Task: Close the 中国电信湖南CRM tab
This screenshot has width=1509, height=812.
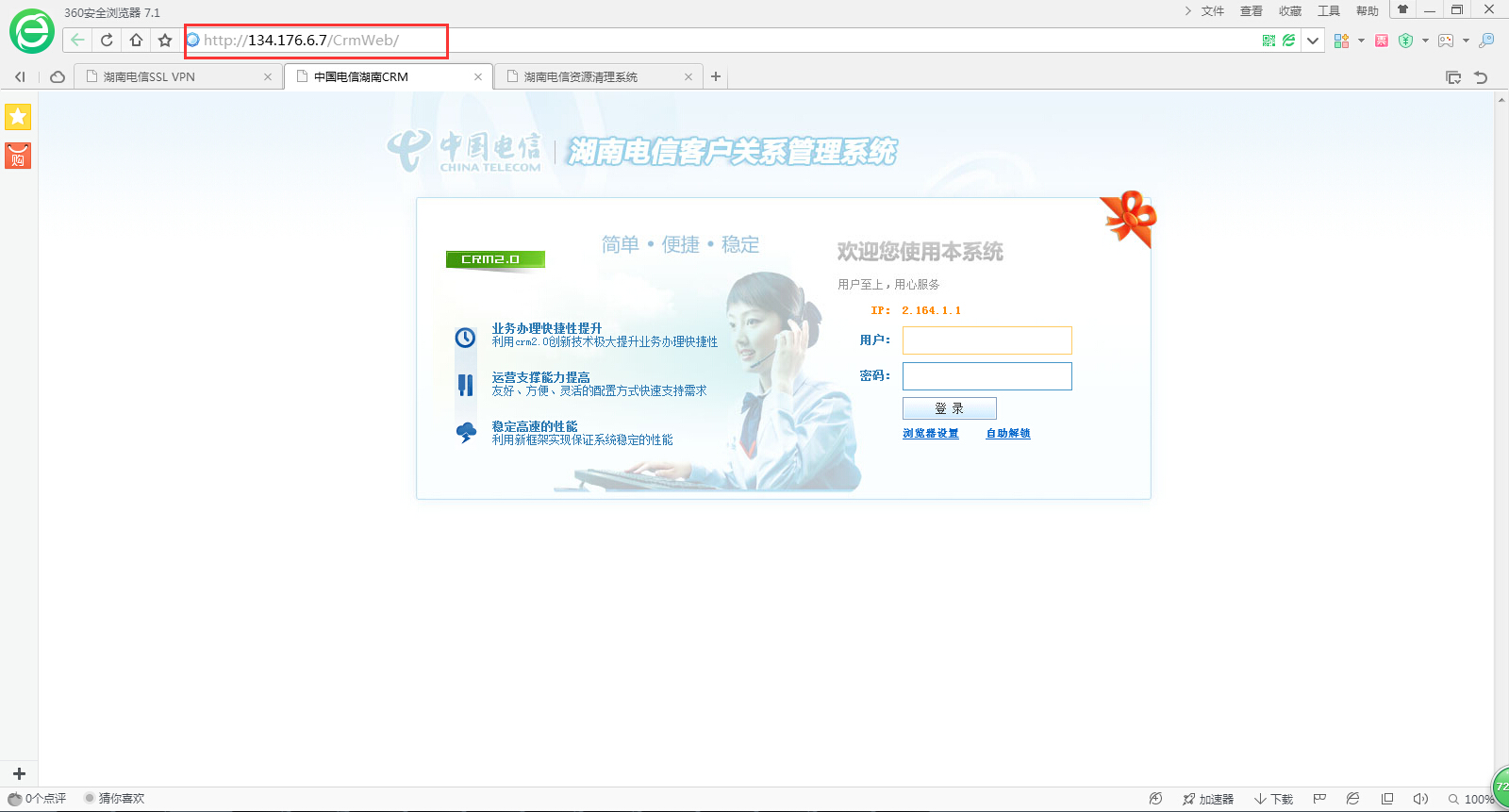Action: [478, 77]
